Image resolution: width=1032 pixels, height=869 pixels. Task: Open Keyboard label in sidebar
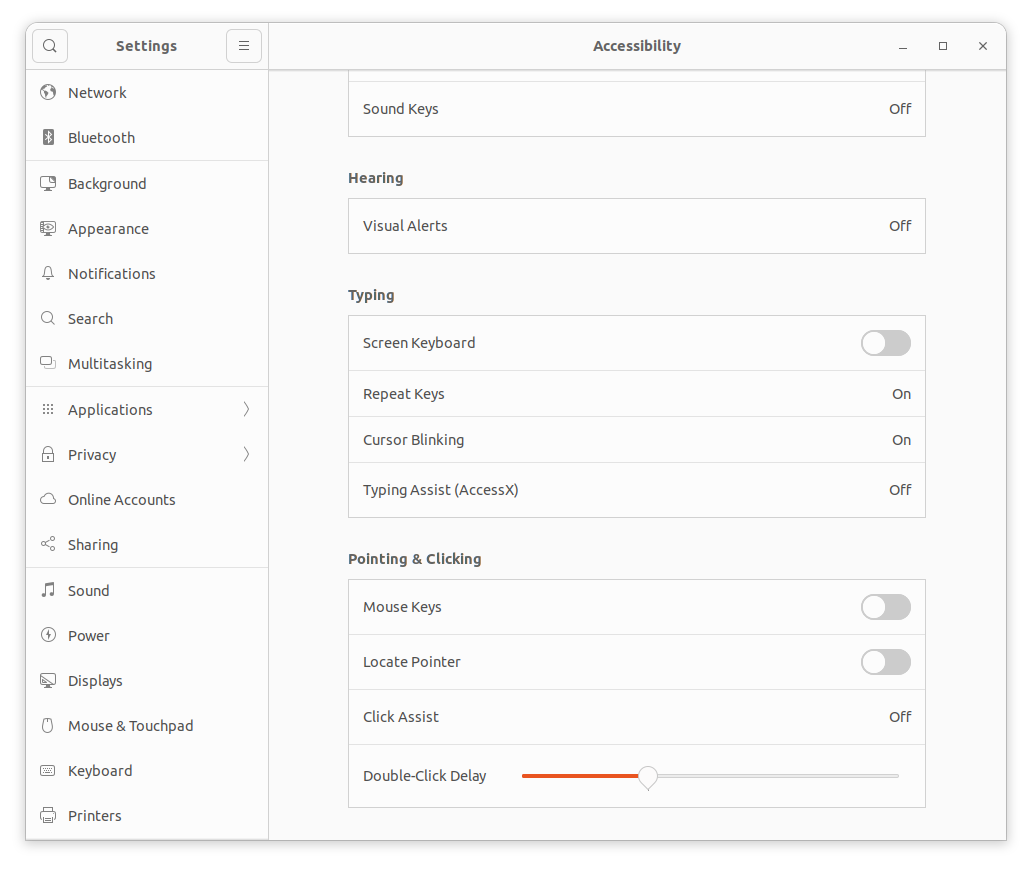[x=100, y=771]
